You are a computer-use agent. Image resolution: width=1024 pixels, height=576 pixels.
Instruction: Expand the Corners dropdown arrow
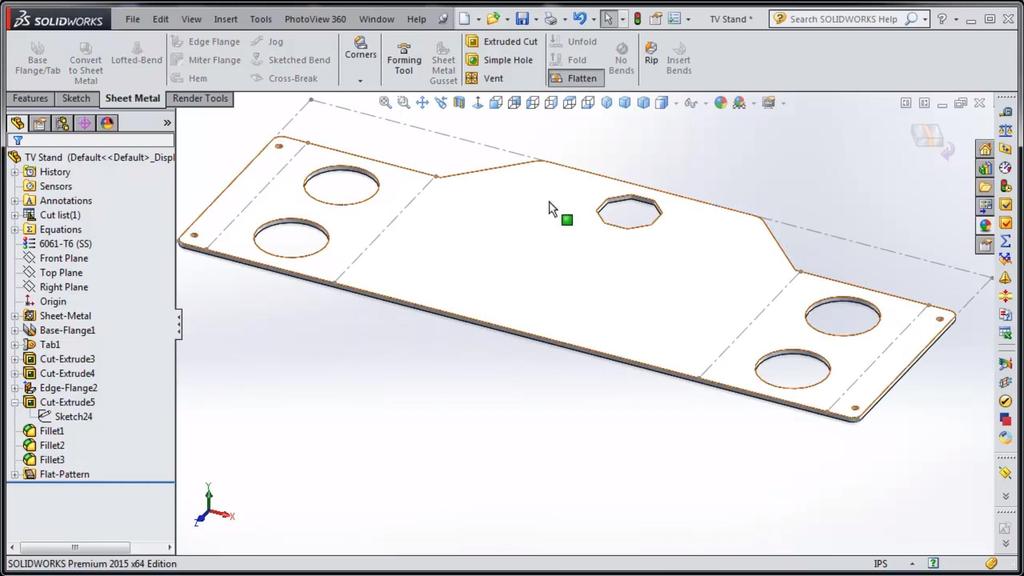(x=360, y=81)
